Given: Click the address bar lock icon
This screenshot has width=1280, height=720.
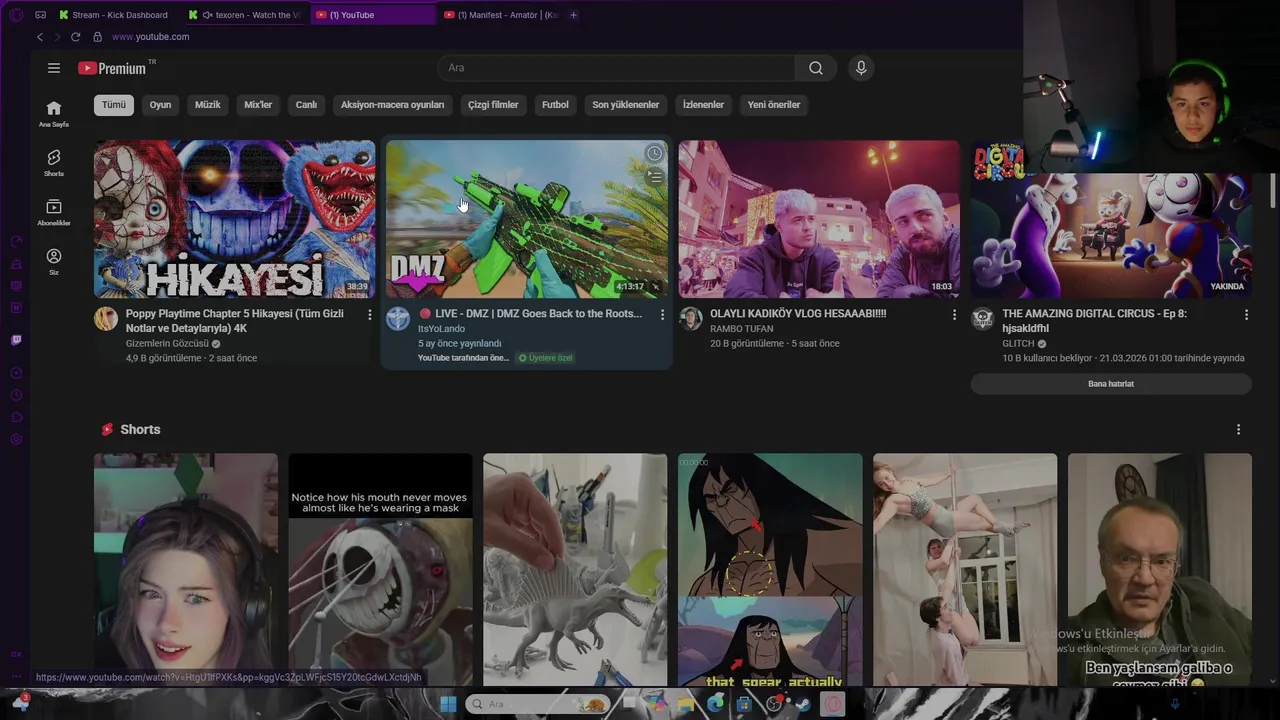Looking at the screenshot, I should point(97,37).
